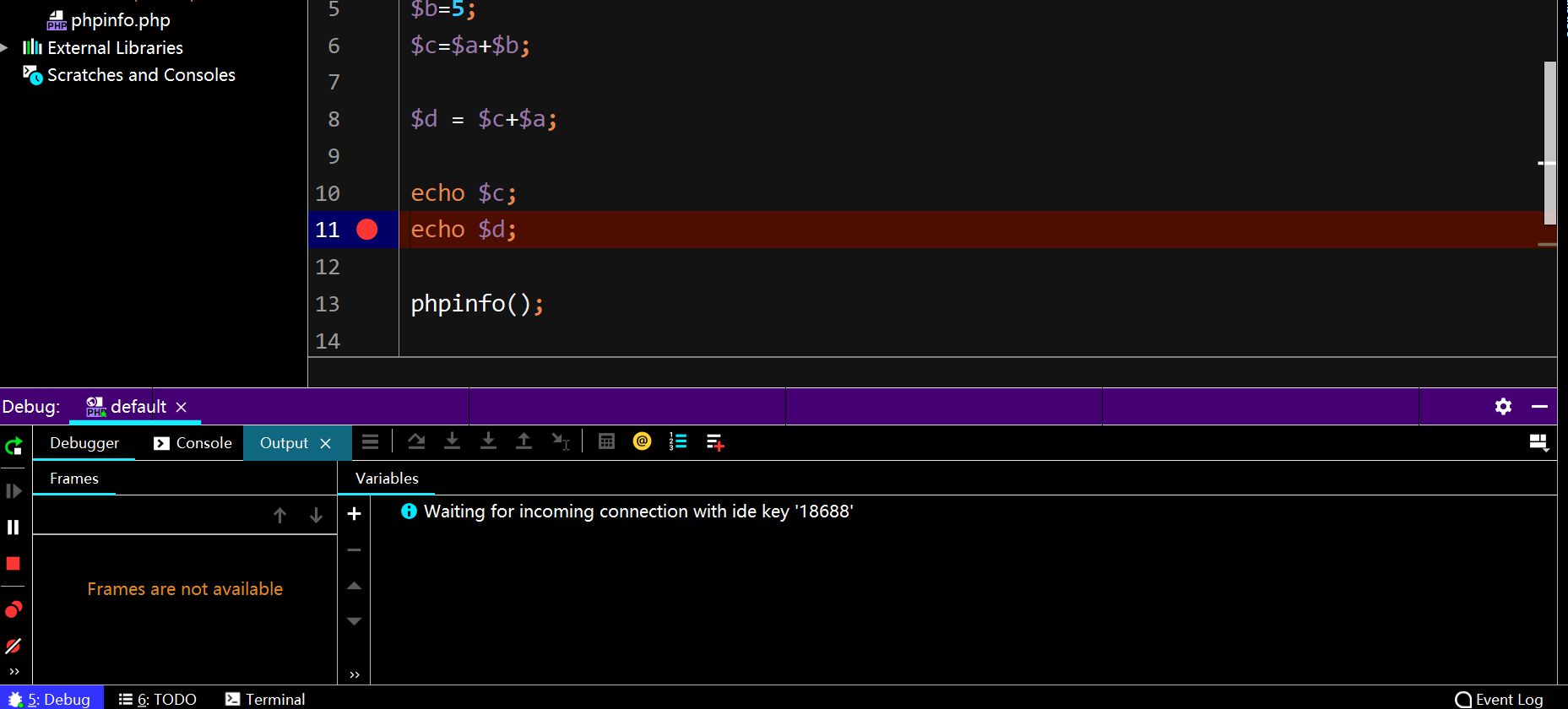Toggle Mute Breakpoints icon
This screenshot has width=1568, height=709.
14,646
